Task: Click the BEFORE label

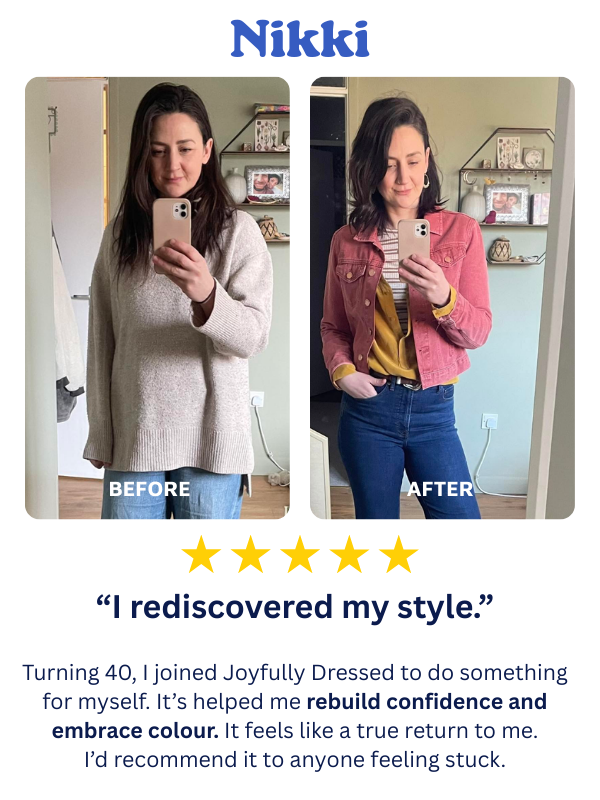Action: (149, 489)
